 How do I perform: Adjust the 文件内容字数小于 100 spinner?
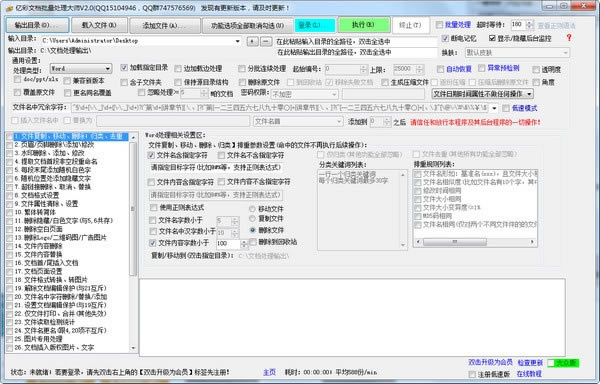tap(244, 244)
